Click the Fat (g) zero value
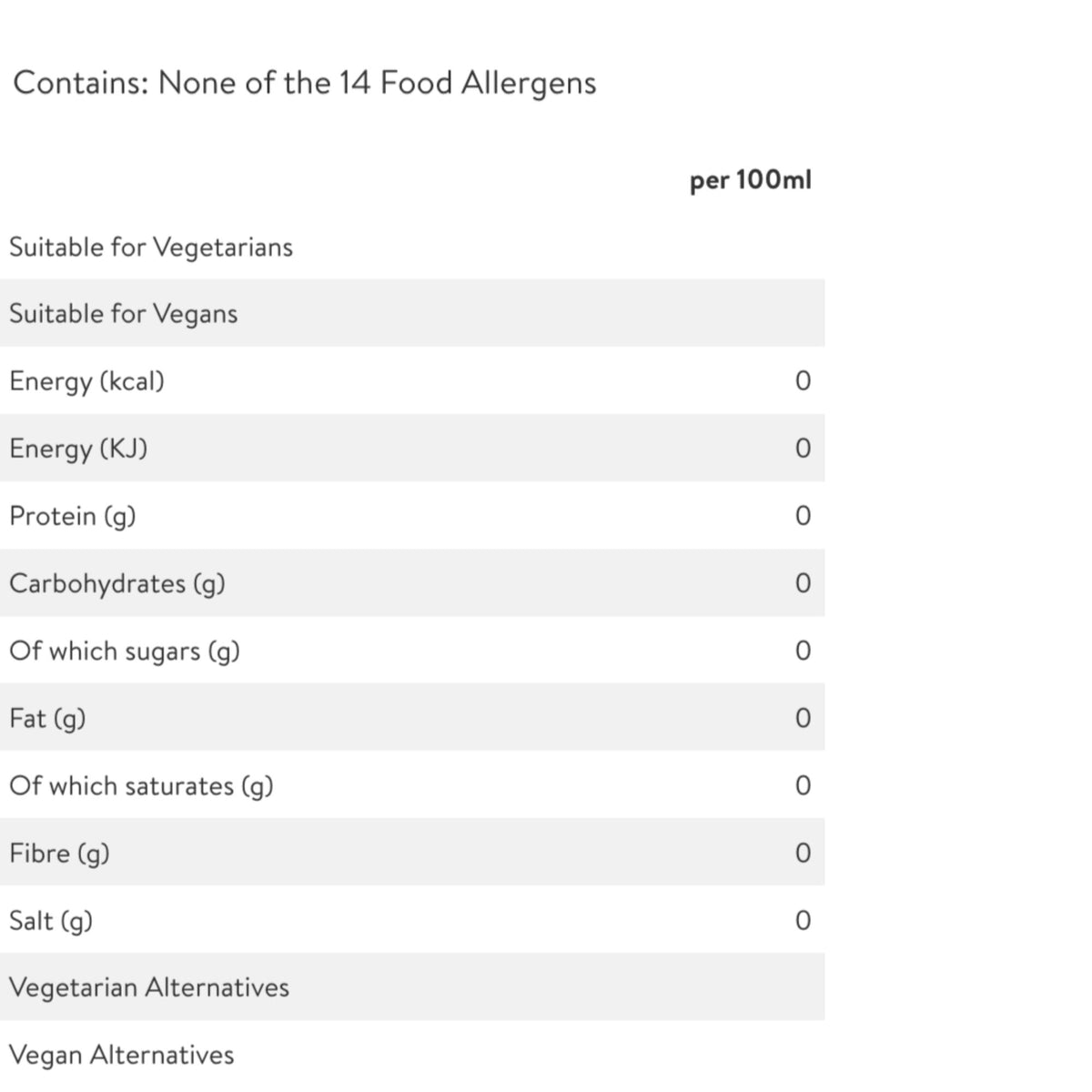The height and width of the screenshot is (1092, 1092). [x=803, y=717]
